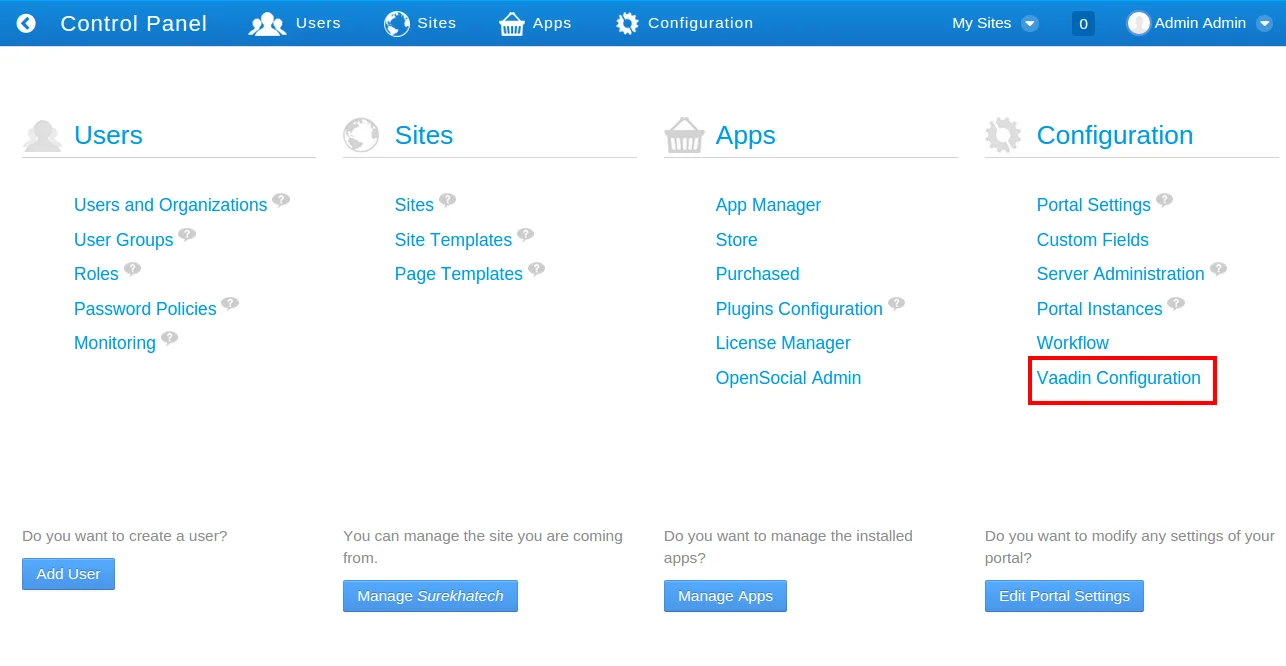Open Page Templates
The image size is (1286, 666).
459,274
